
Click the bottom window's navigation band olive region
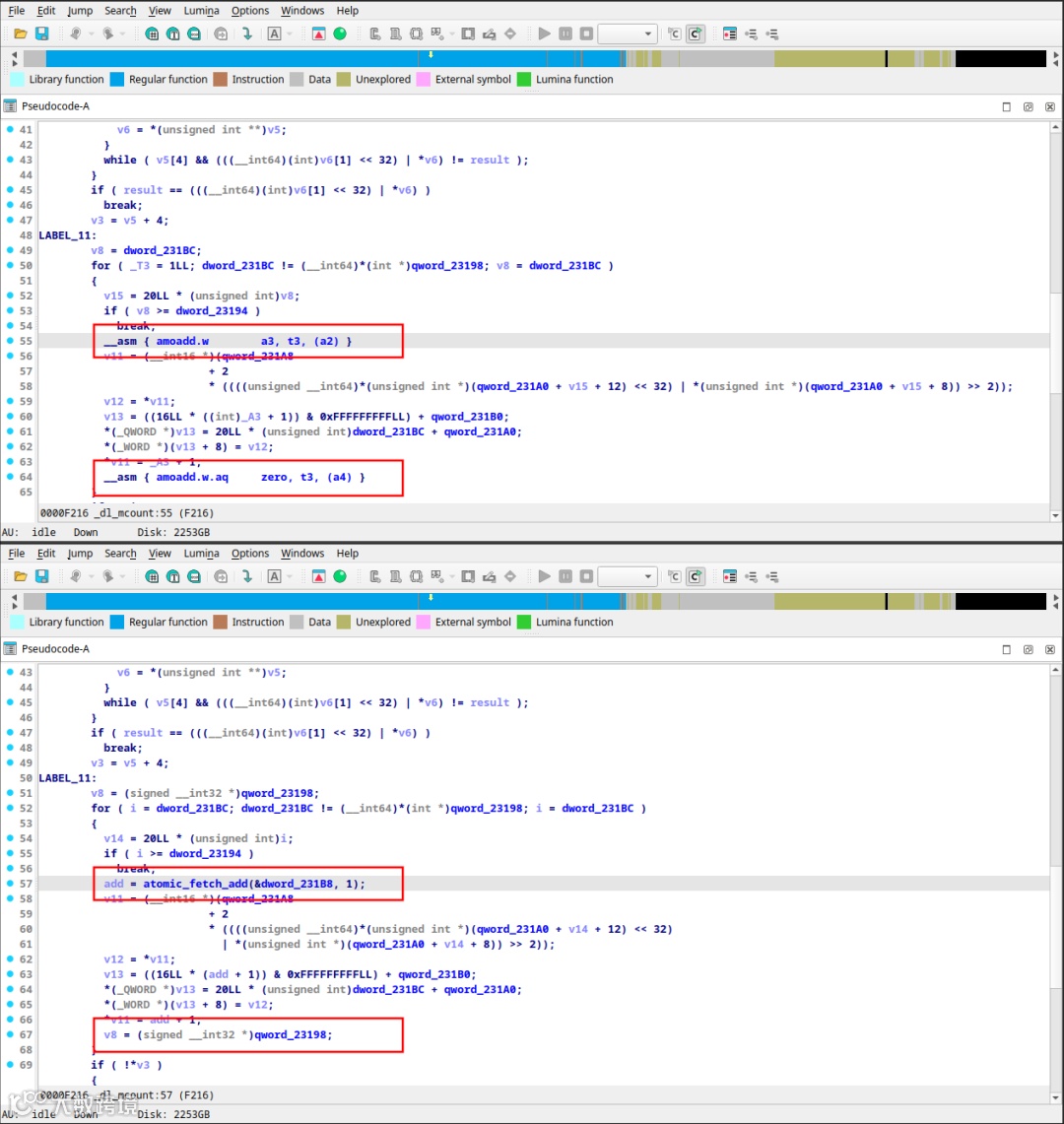pos(830,602)
